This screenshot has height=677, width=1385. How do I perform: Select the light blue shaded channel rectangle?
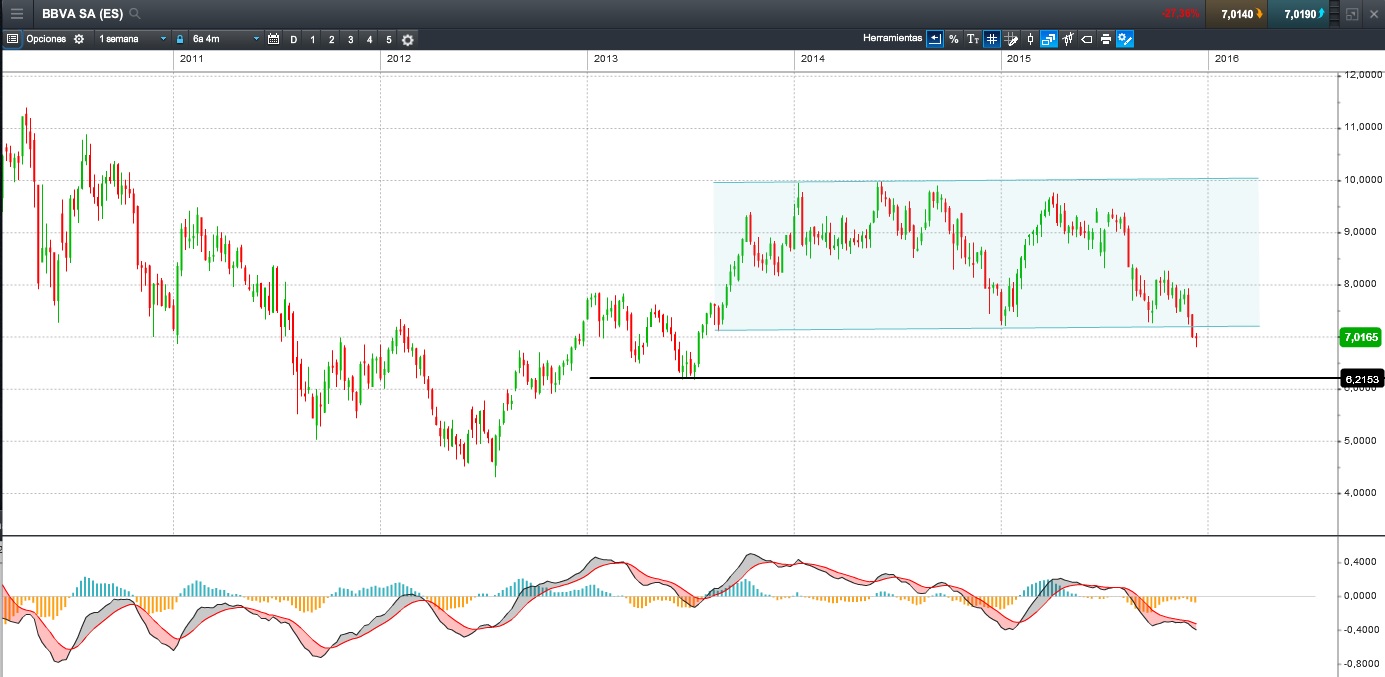(x=985, y=255)
